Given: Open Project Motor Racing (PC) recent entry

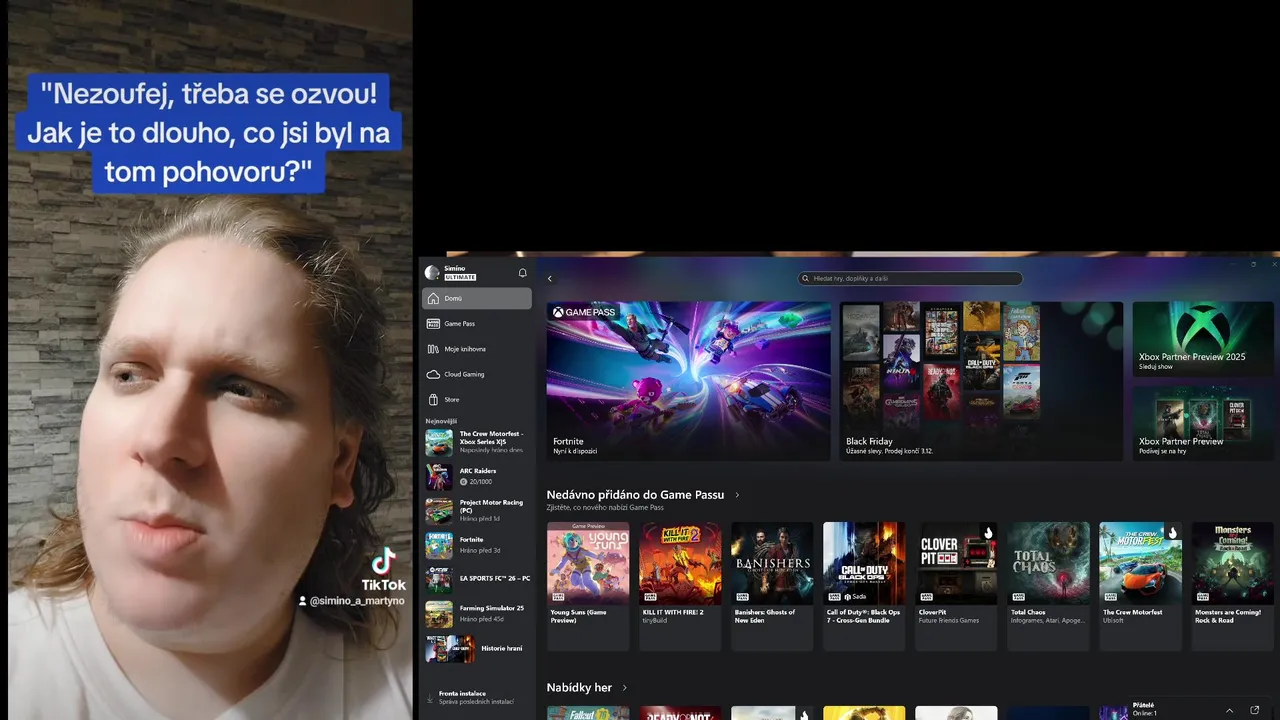Looking at the screenshot, I should coord(478,511).
